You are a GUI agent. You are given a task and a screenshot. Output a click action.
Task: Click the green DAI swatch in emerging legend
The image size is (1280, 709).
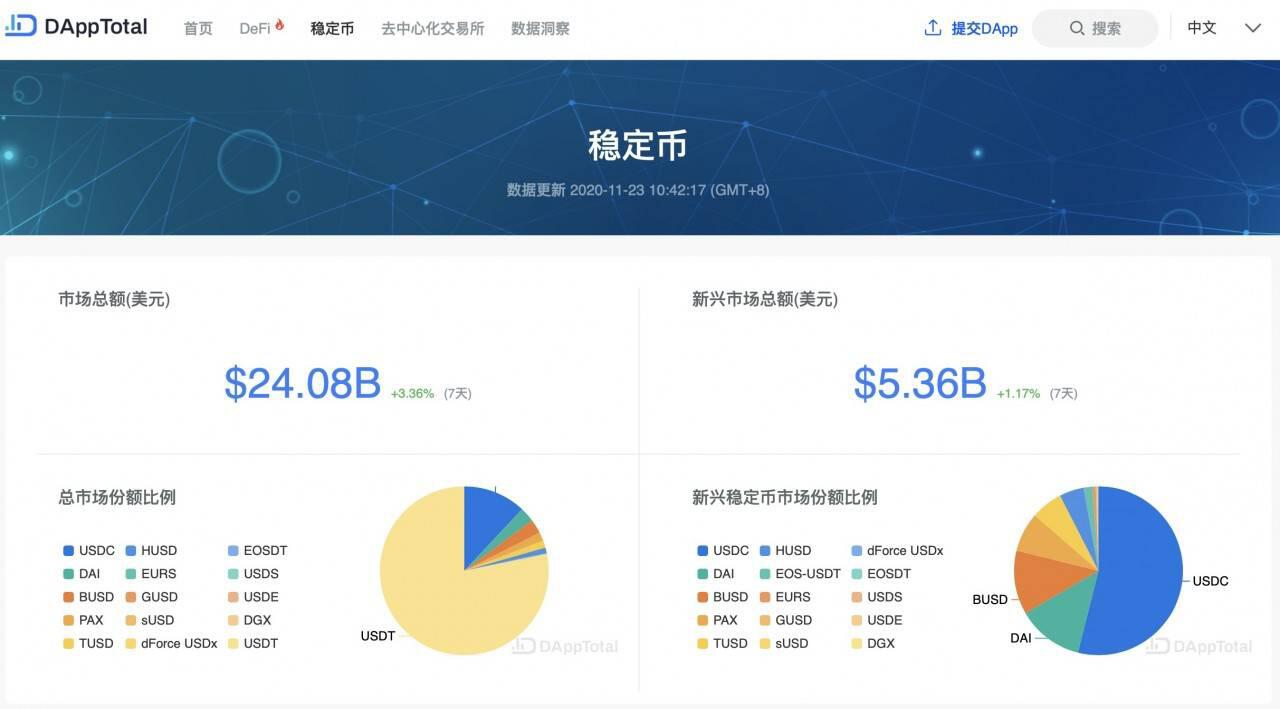click(703, 574)
